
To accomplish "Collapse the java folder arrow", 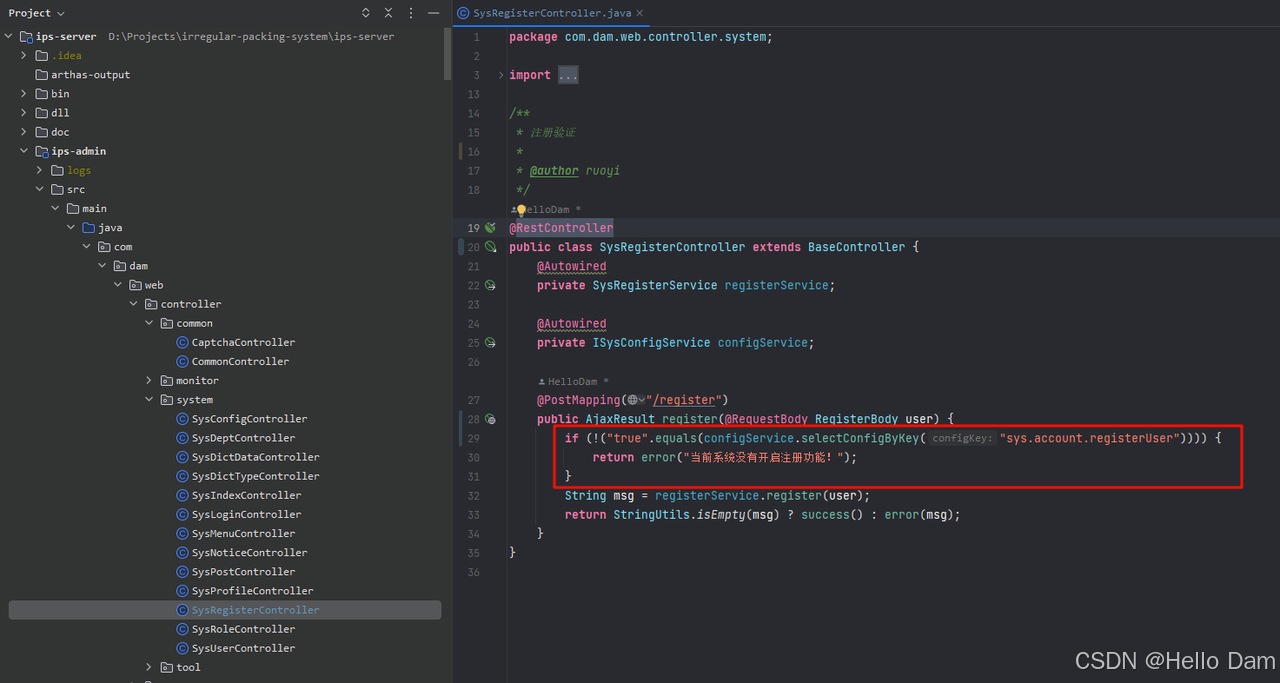I will pos(71,228).
